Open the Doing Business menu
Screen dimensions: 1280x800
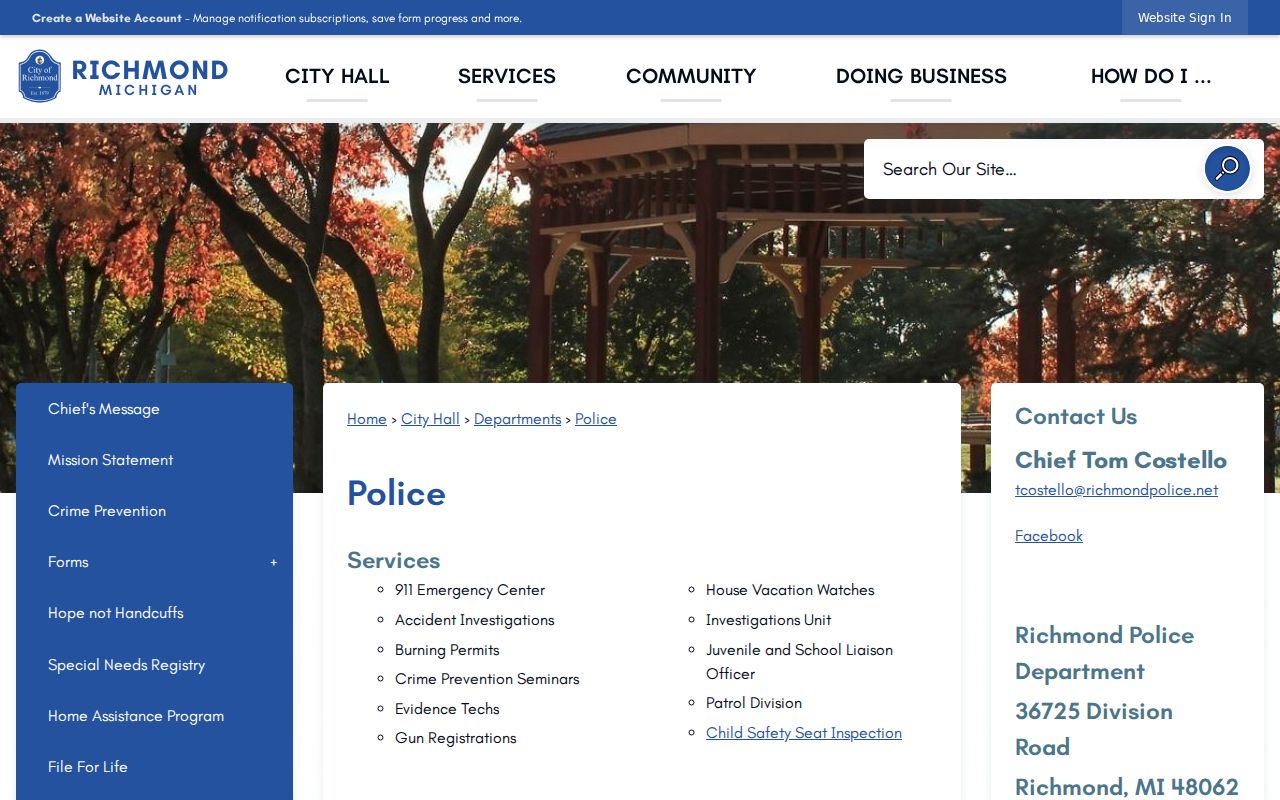coord(921,77)
